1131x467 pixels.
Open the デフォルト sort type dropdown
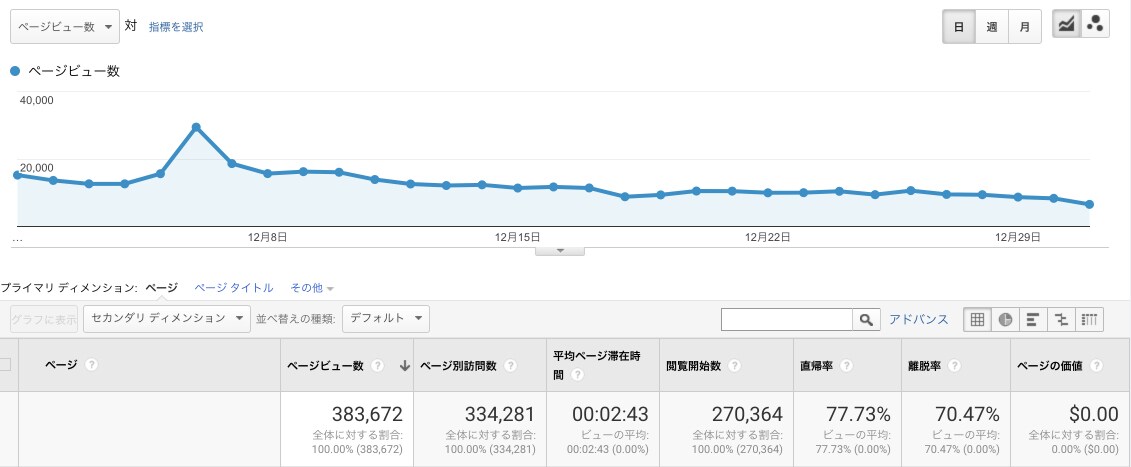click(386, 318)
